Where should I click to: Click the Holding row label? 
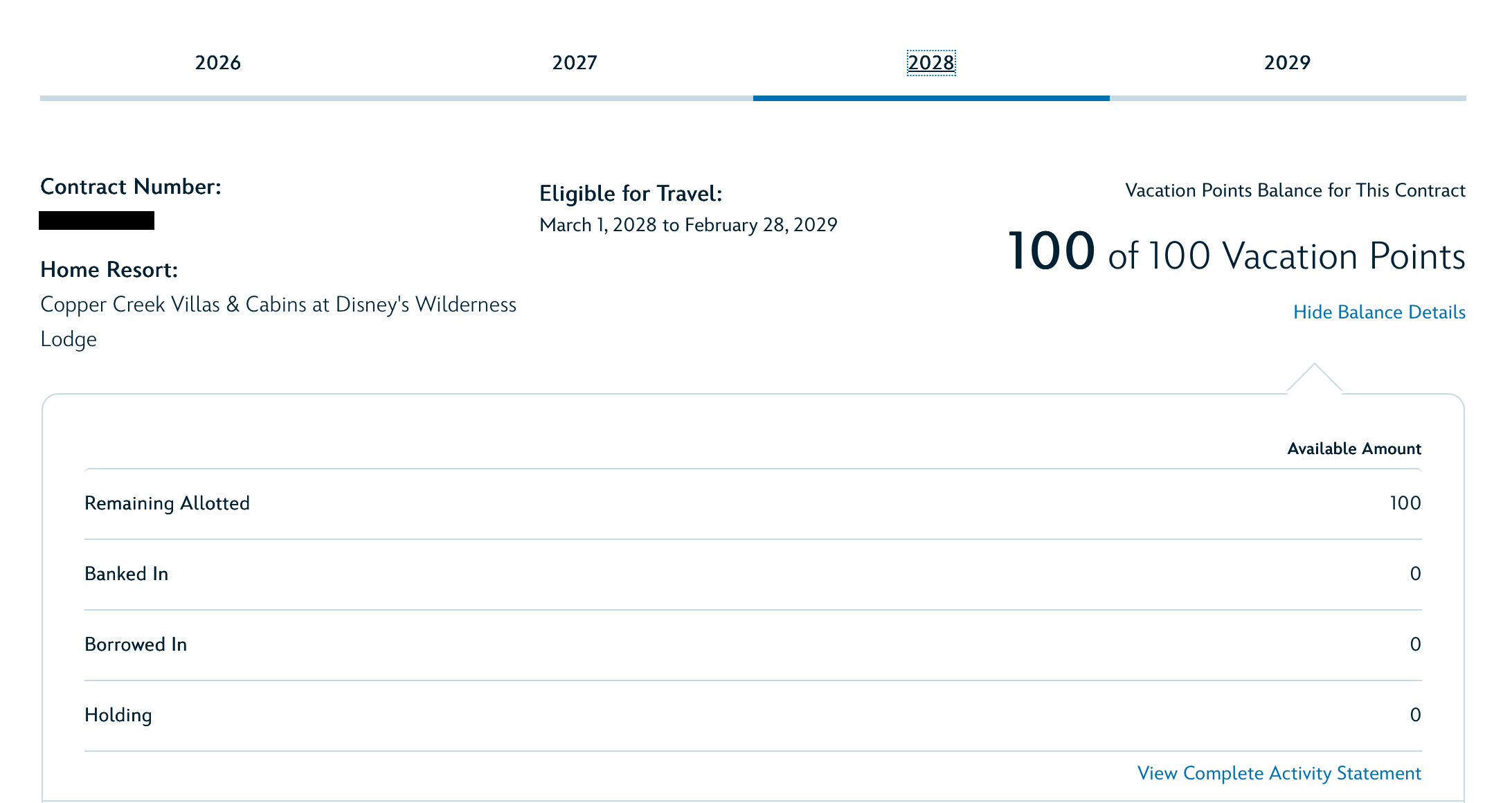[118, 715]
